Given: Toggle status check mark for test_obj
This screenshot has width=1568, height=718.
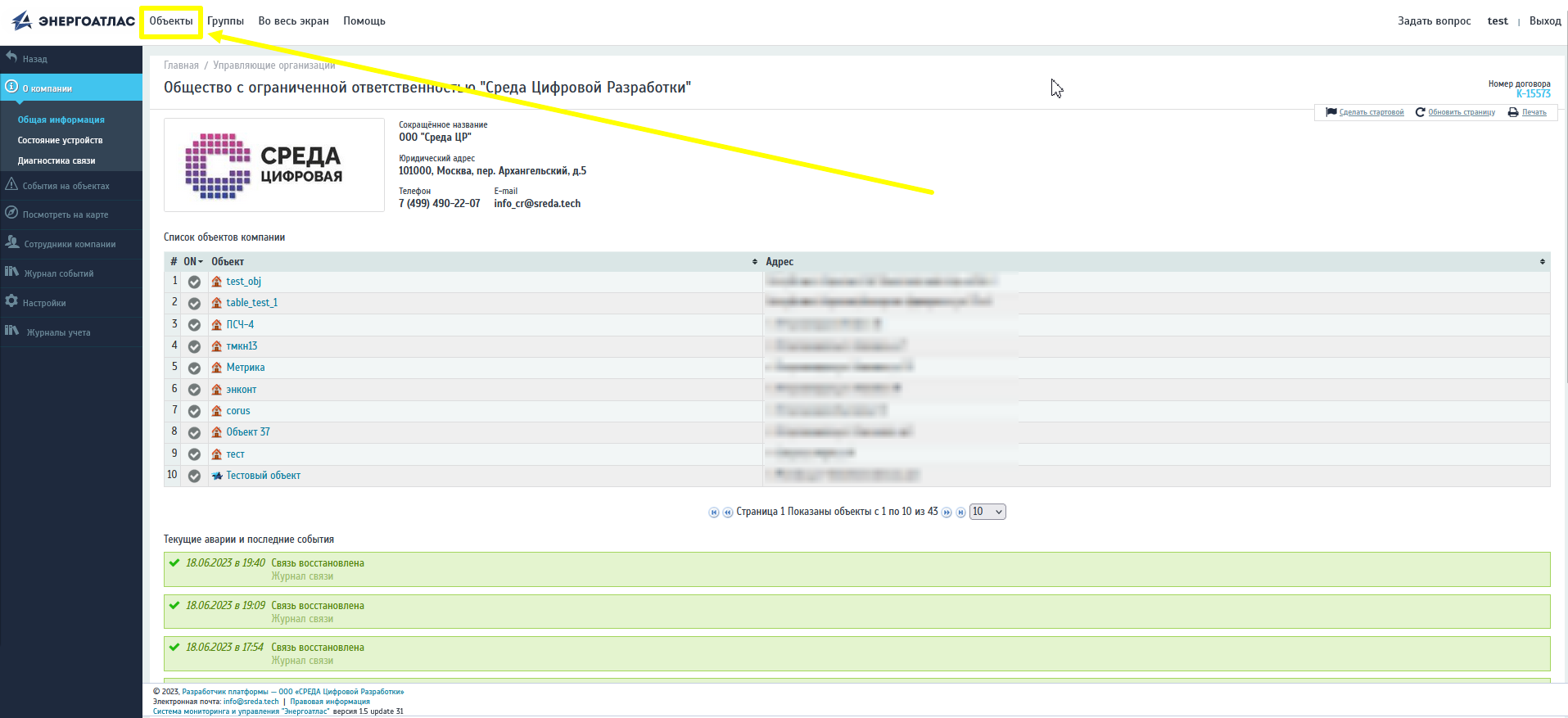Looking at the screenshot, I should coord(194,282).
